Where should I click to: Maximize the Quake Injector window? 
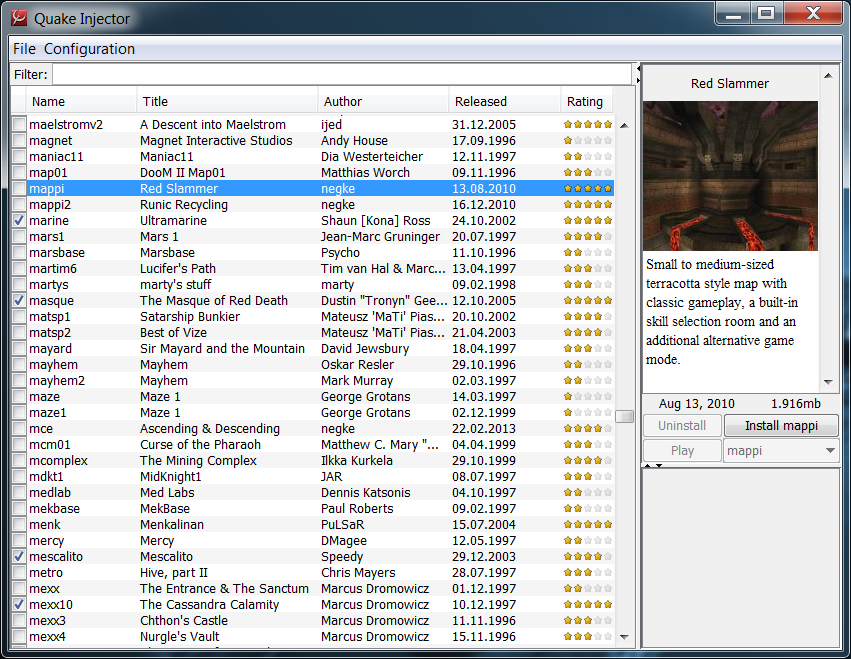pos(766,13)
